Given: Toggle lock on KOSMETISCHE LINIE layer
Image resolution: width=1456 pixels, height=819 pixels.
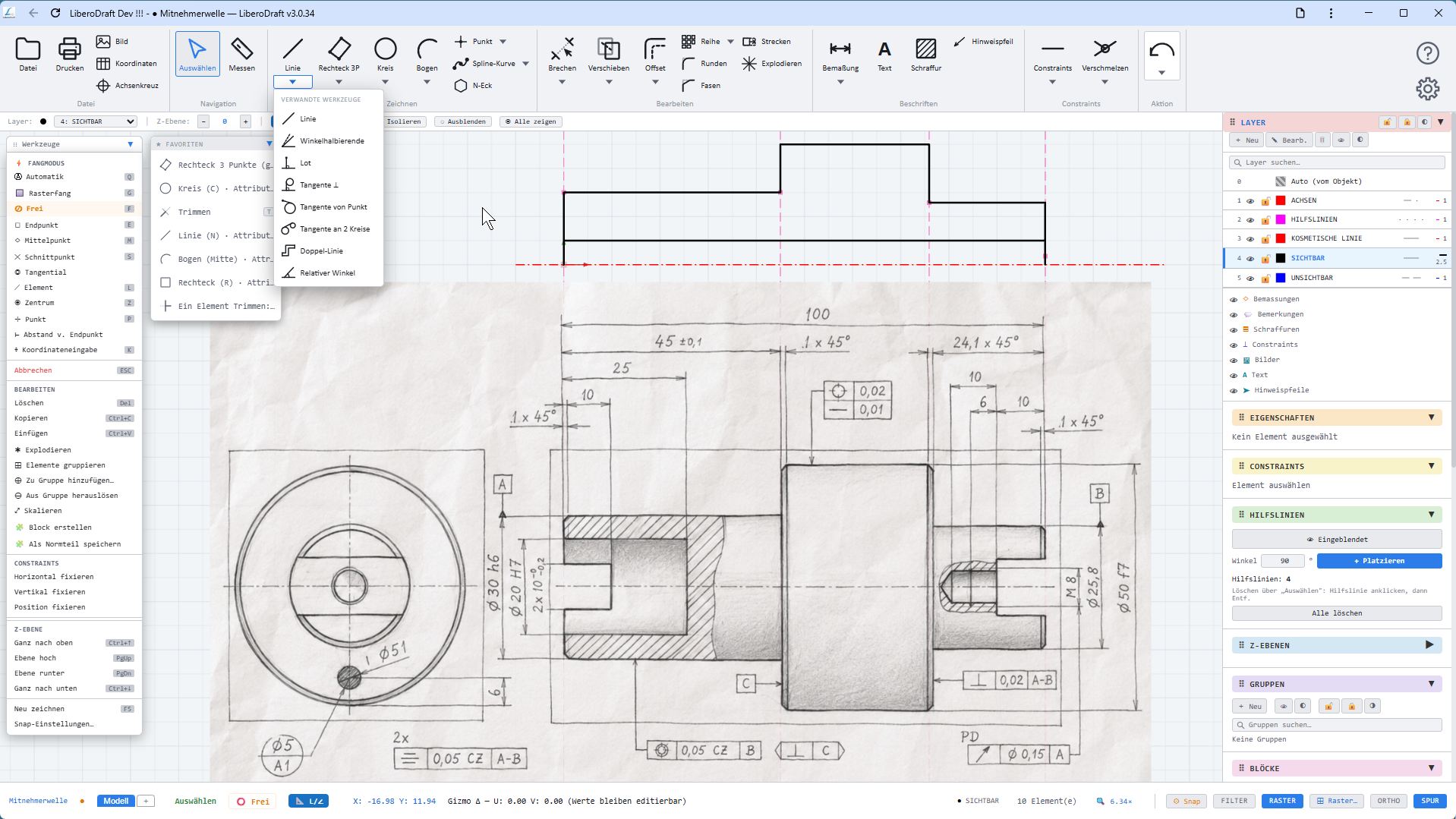Looking at the screenshot, I should click(1265, 239).
